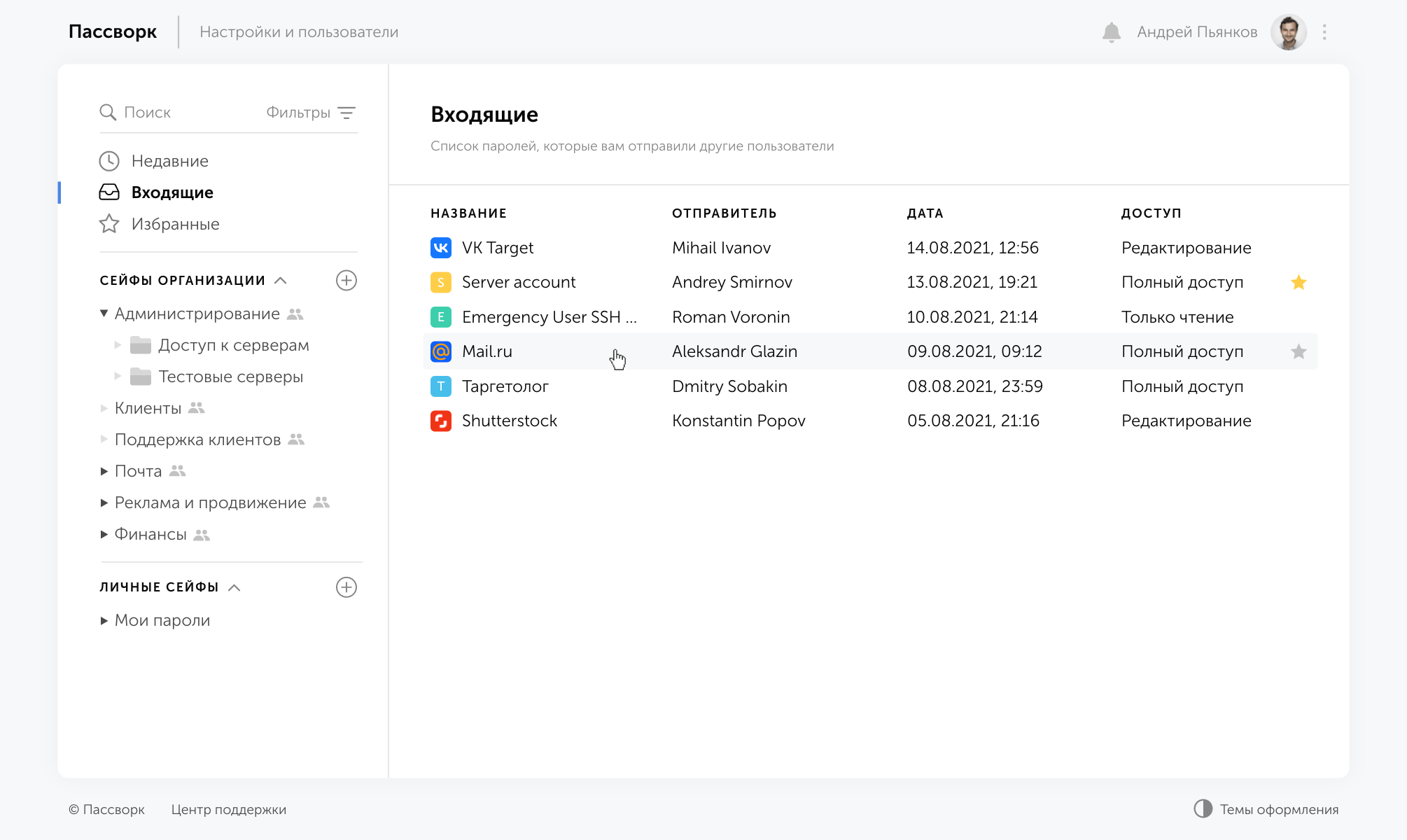
Task: Go to Избранные in sidebar
Action: [x=175, y=224]
